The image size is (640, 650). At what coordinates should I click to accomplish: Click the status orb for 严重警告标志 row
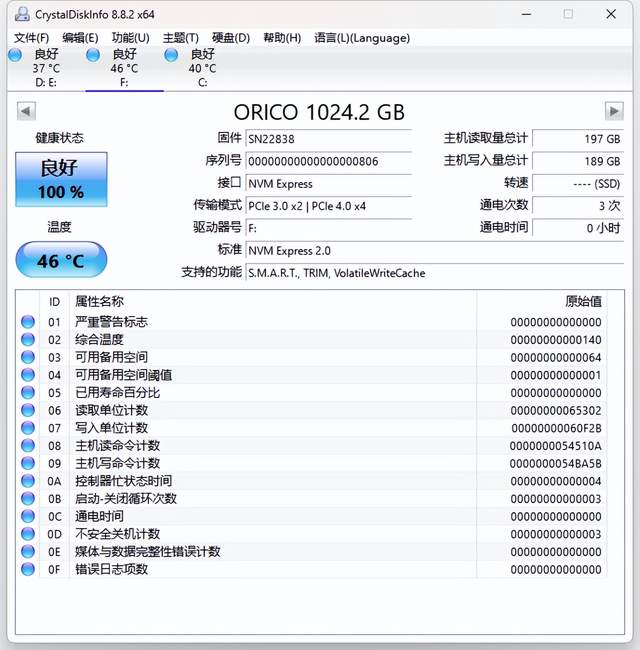(x=28, y=322)
